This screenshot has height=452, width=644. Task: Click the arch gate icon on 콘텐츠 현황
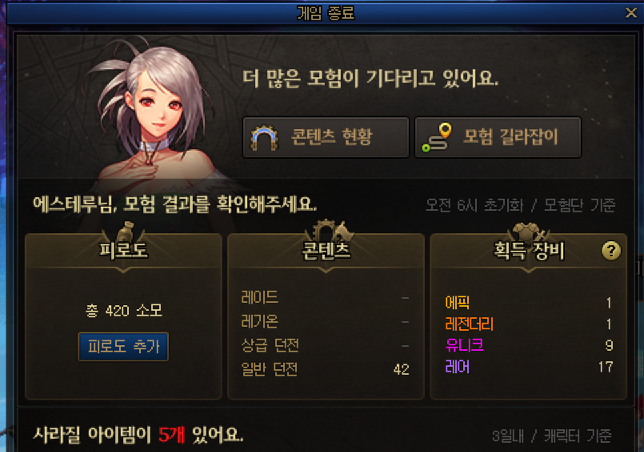(264, 138)
